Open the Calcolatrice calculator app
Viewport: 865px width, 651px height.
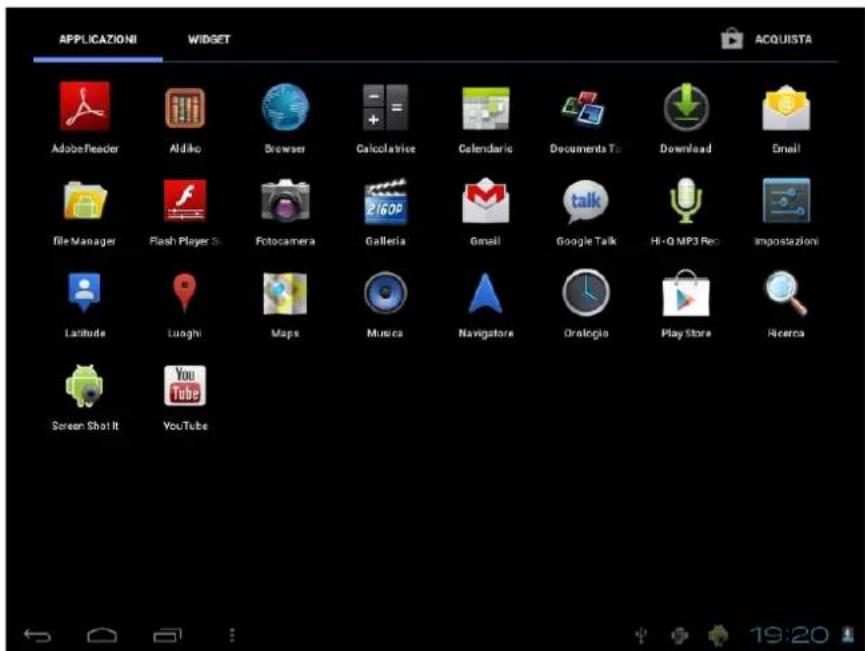click(385, 107)
